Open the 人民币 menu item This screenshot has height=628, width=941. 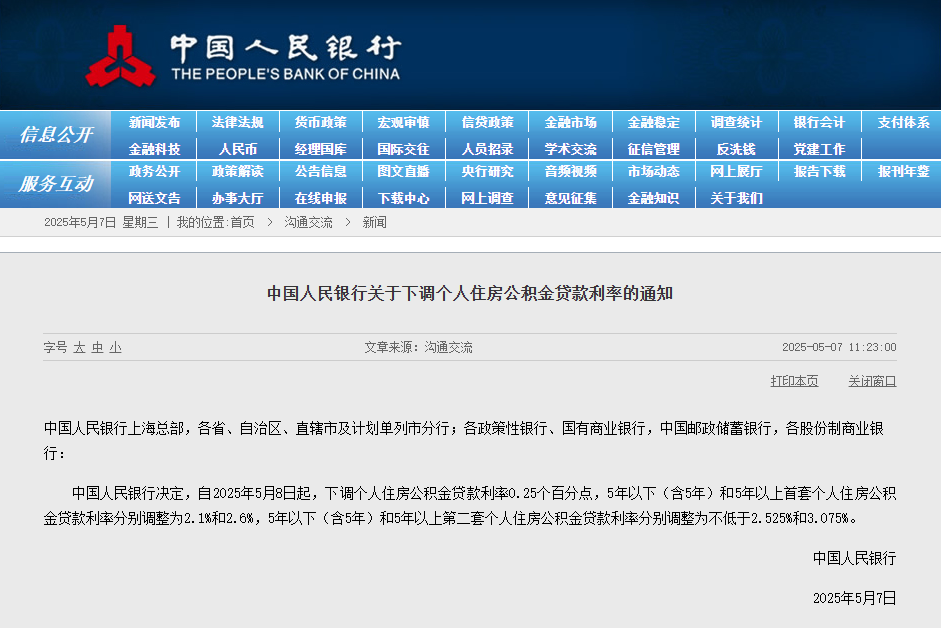coord(238,149)
